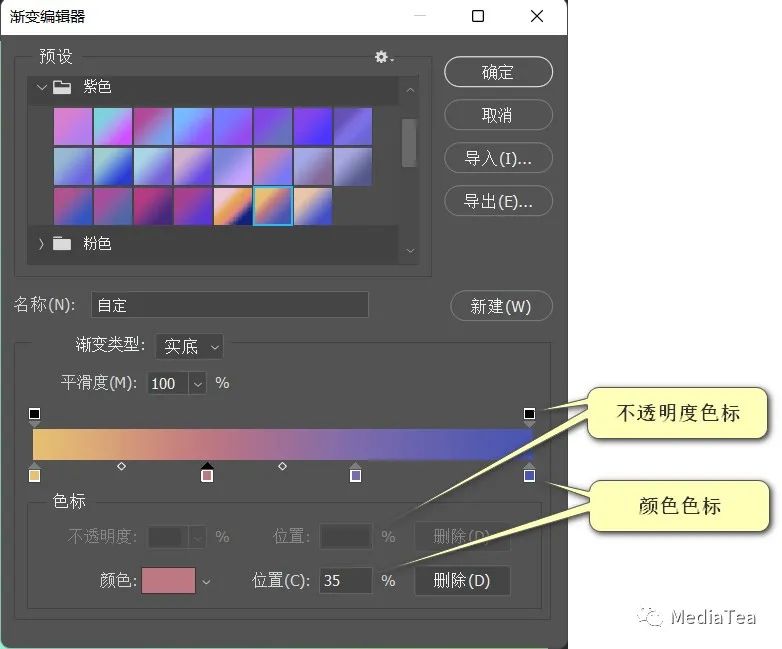Screen dimensions: 782x649
Task: Click the 名称 text field containing 自定
Action: click(230, 305)
